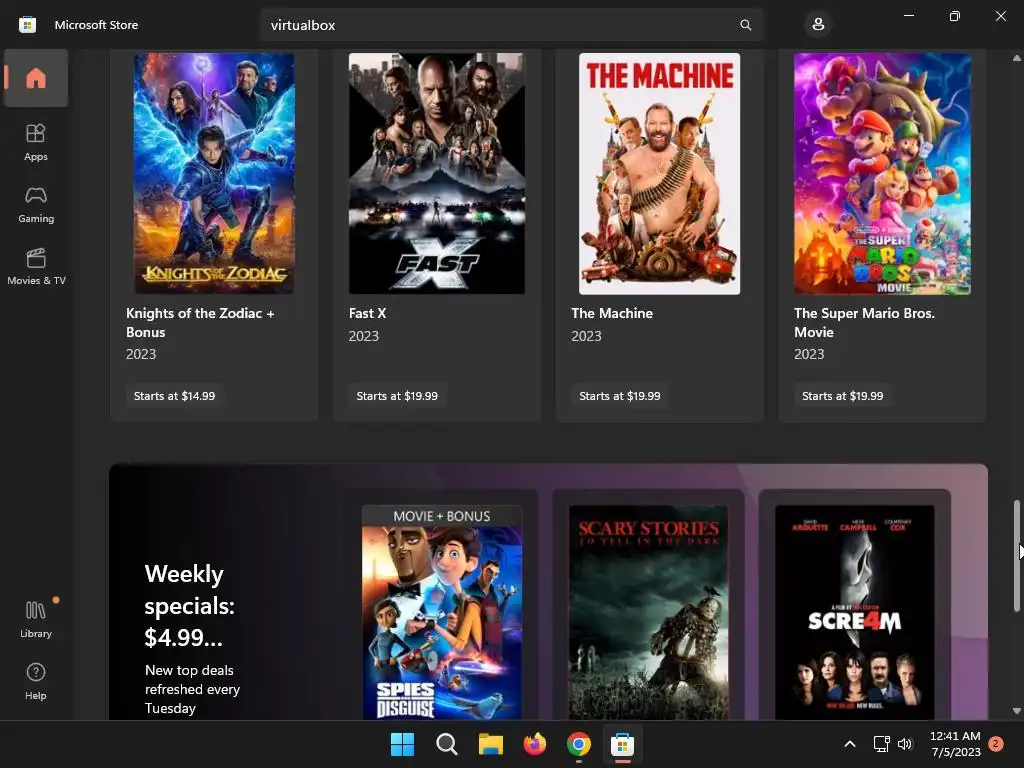Open the notification center badge
This screenshot has height=768, width=1024.
pyautogui.click(x=996, y=744)
